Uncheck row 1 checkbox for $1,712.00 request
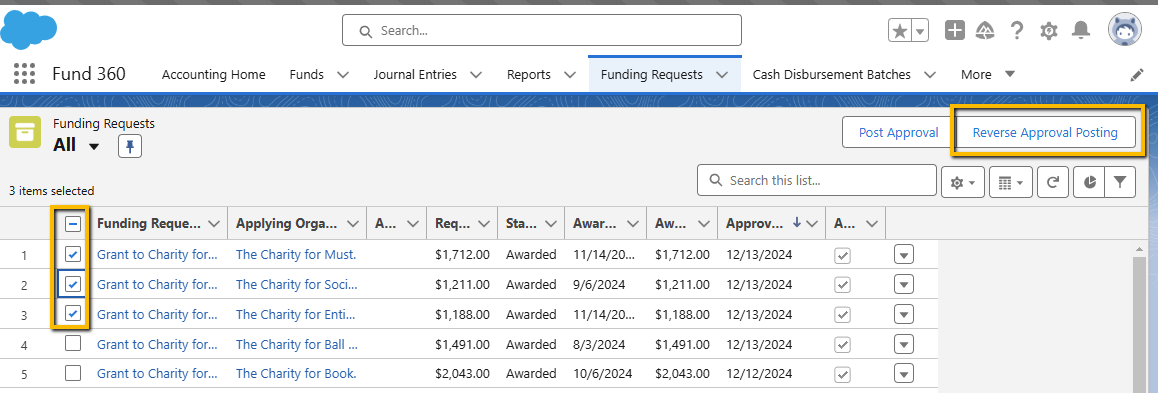 (x=73, y=255)
